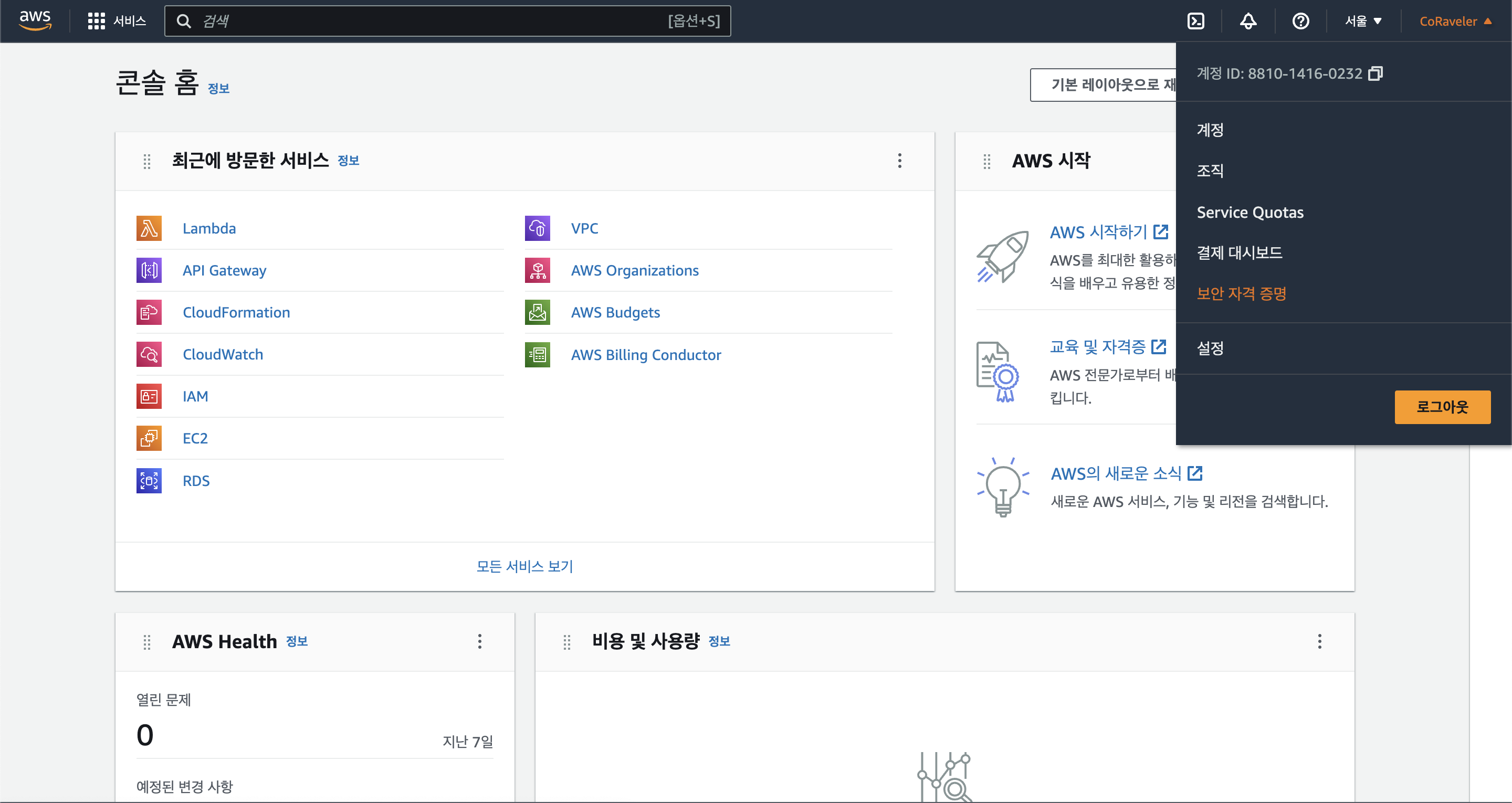Click the 모든 서비스 보기 link
This screenshot has height=803, width=1512.
pos(524,566)
